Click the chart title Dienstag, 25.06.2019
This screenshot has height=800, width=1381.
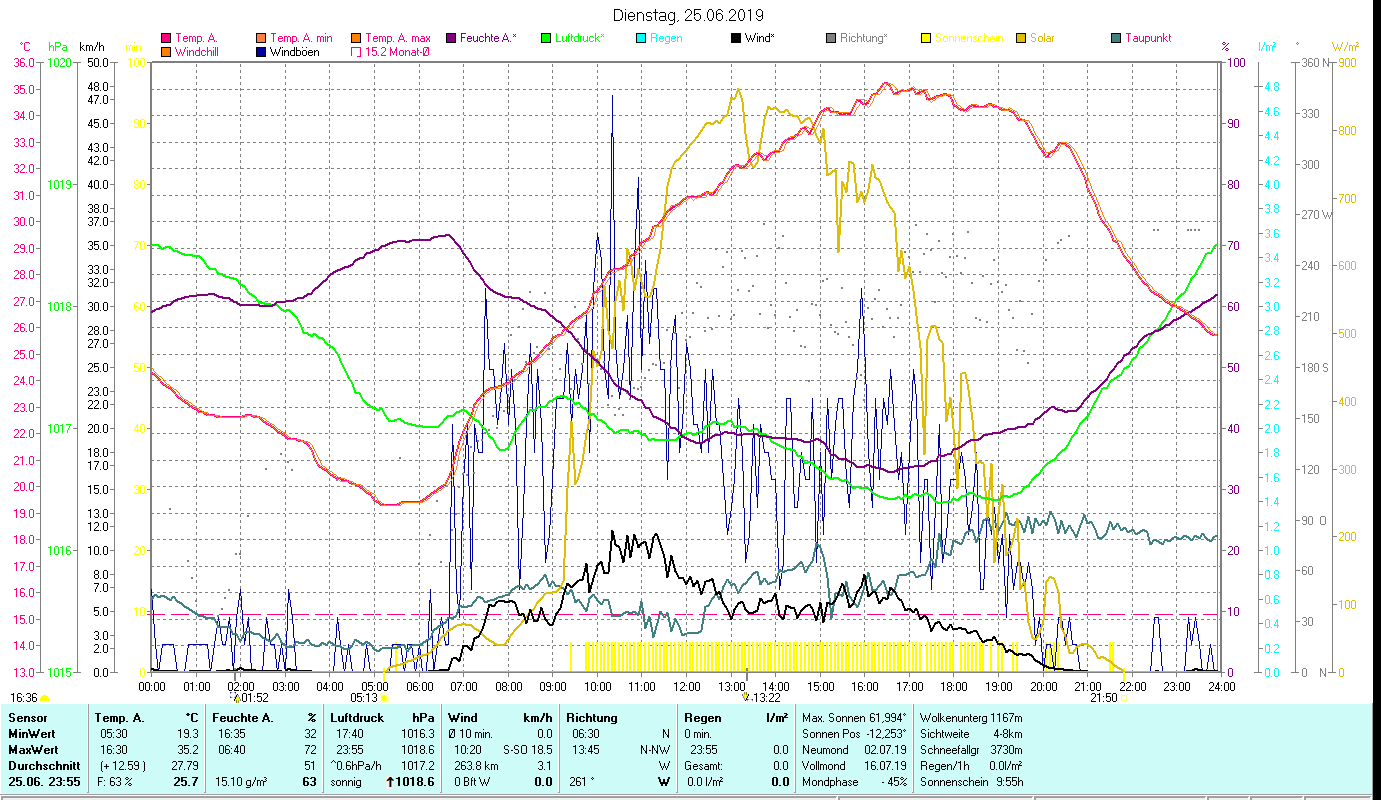click(688, 15)
